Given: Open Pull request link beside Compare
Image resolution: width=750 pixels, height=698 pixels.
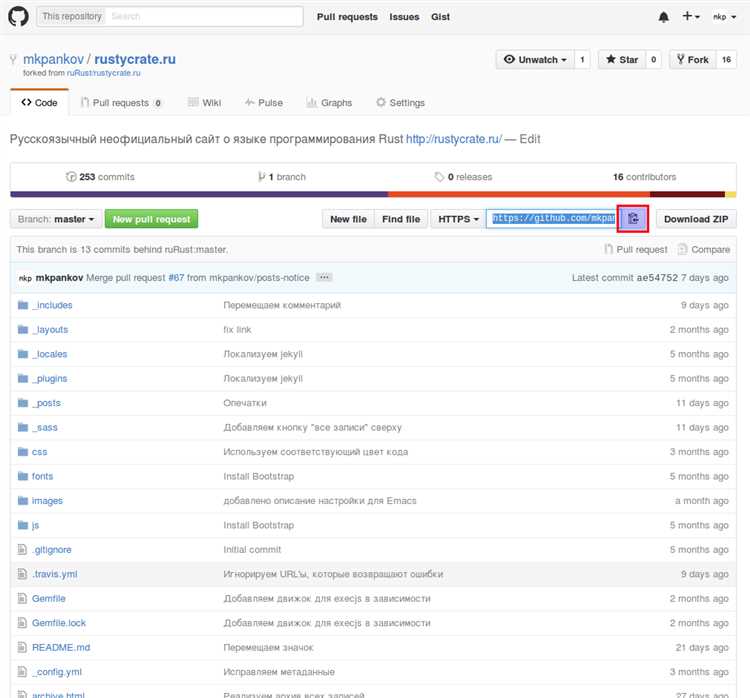Looking at the screenshot, I should pyautogui.click(x=635, y=249).
